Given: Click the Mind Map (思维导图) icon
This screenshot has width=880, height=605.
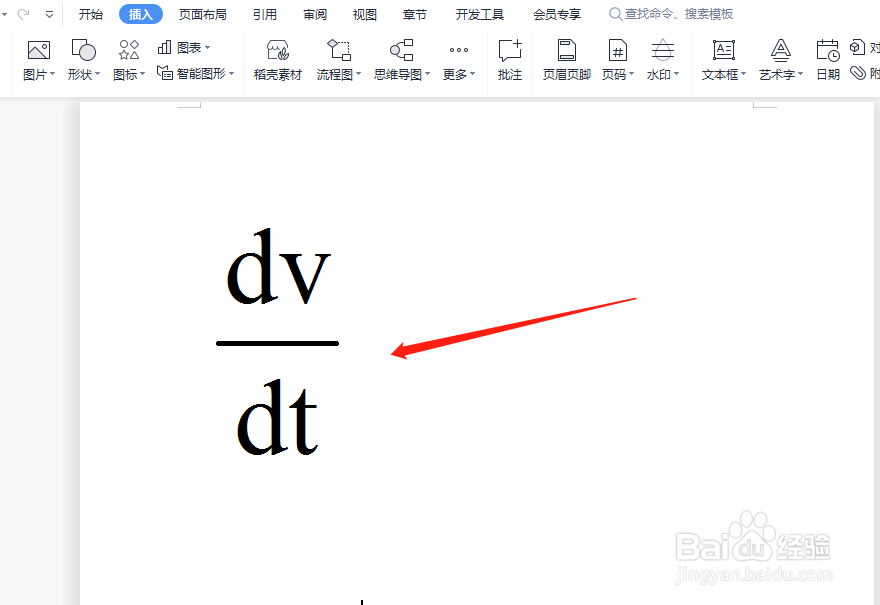Looking at the screenshot, I should click(x=402, y=50).
